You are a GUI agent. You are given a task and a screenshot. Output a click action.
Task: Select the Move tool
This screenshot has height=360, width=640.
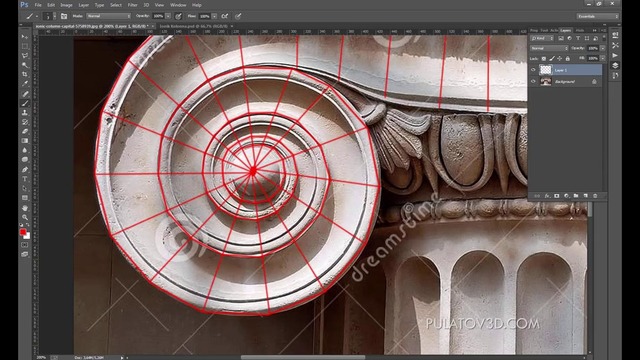(24, 37)
